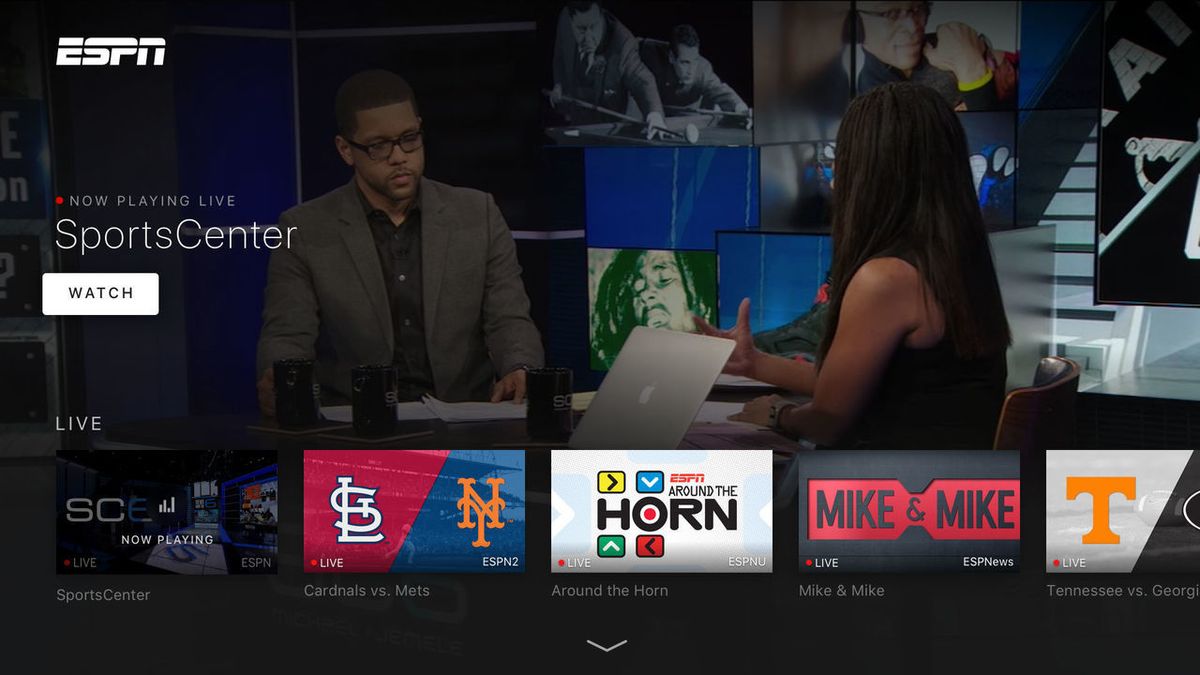The image size is (1200, 675).
Task: Toggle the LIVE indicator on SportsCenter card
Action: click(78, 563)
